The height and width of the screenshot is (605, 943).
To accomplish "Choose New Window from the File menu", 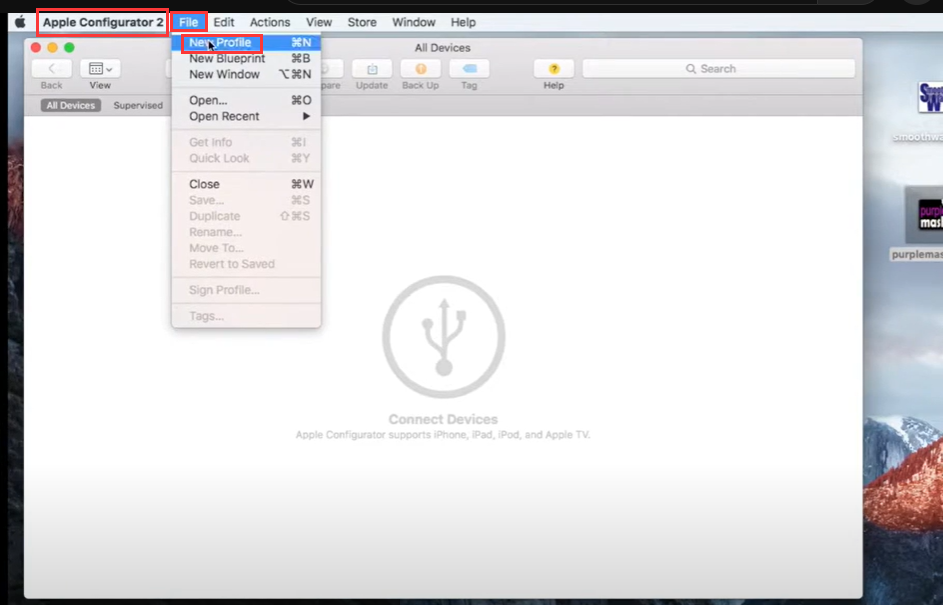I will pos(246,75).
